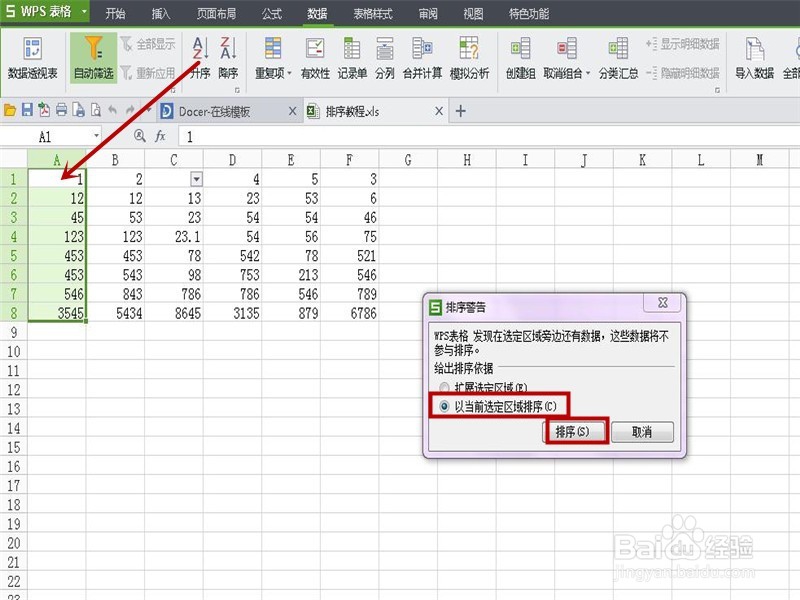Click Reapply (重新应用) filter button
The width and height of the screenshot is (800, 600).
tap(148, 73)
